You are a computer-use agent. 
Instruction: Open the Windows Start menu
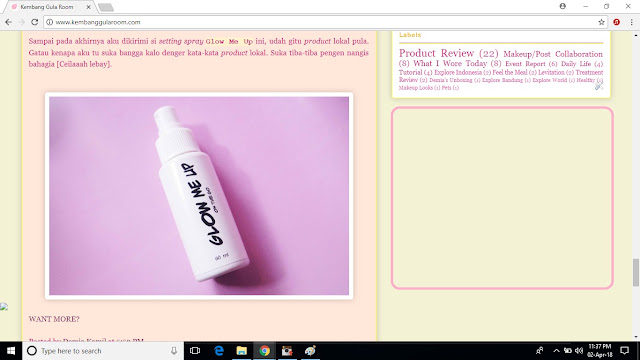pos(11,351)
